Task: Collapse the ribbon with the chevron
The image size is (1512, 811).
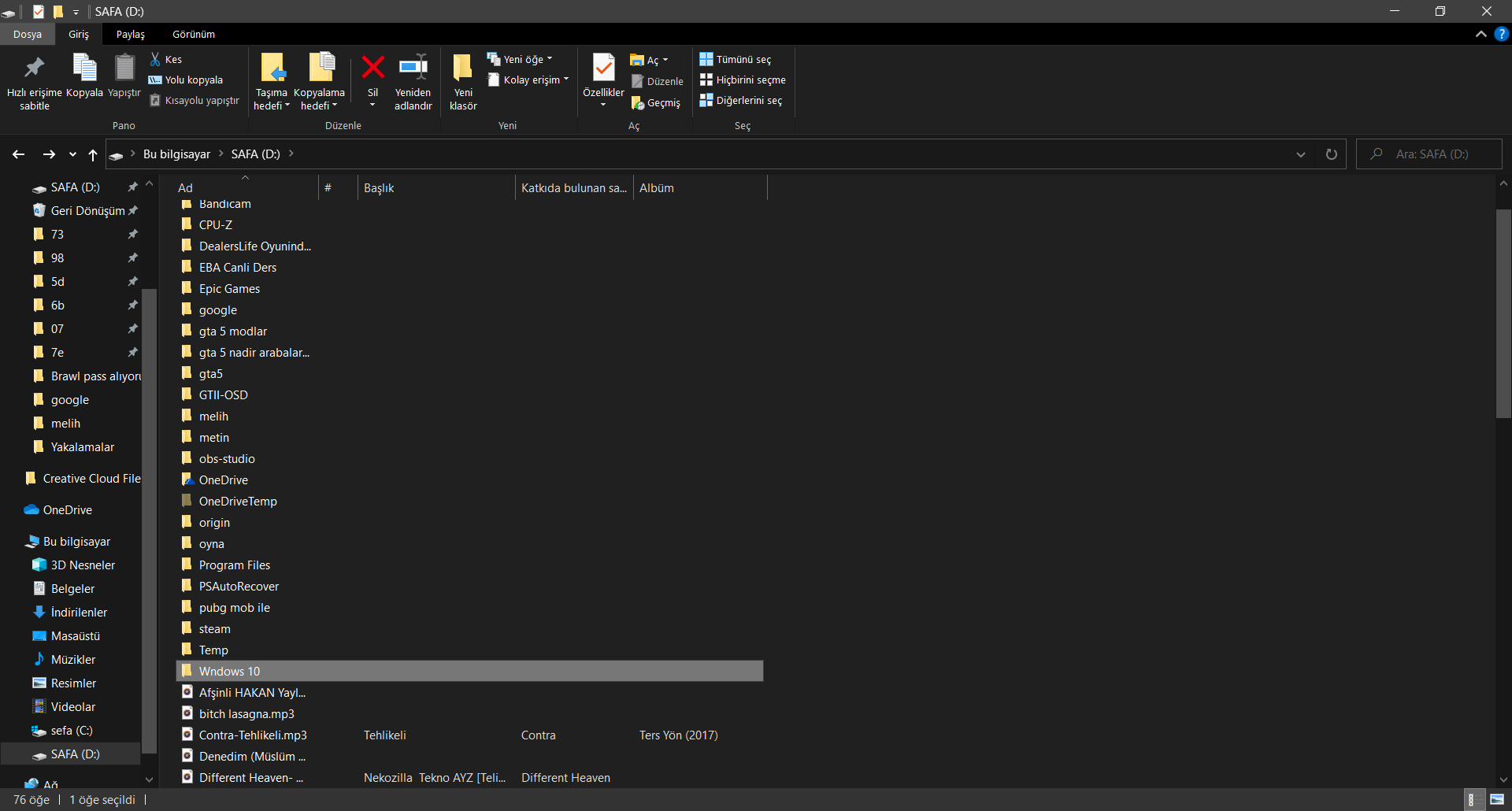Action: [1480, 34]
